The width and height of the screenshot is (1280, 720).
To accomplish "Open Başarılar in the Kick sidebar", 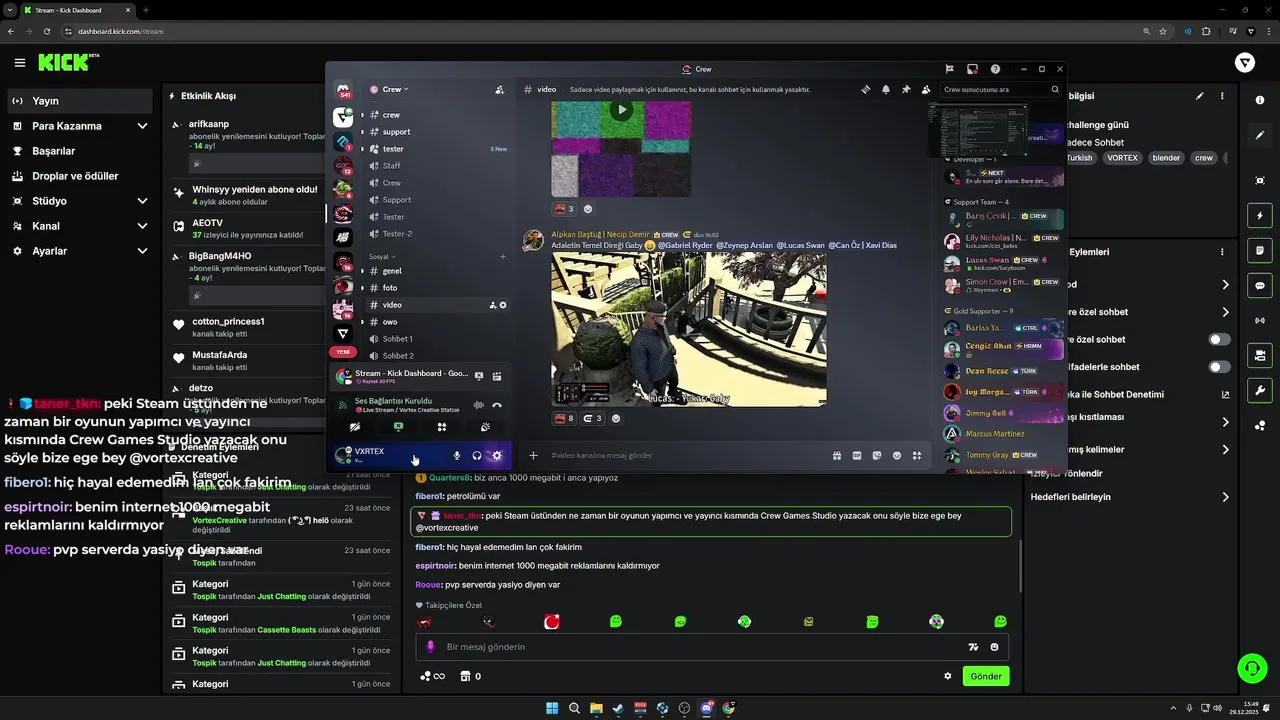I will pos(82,151).
